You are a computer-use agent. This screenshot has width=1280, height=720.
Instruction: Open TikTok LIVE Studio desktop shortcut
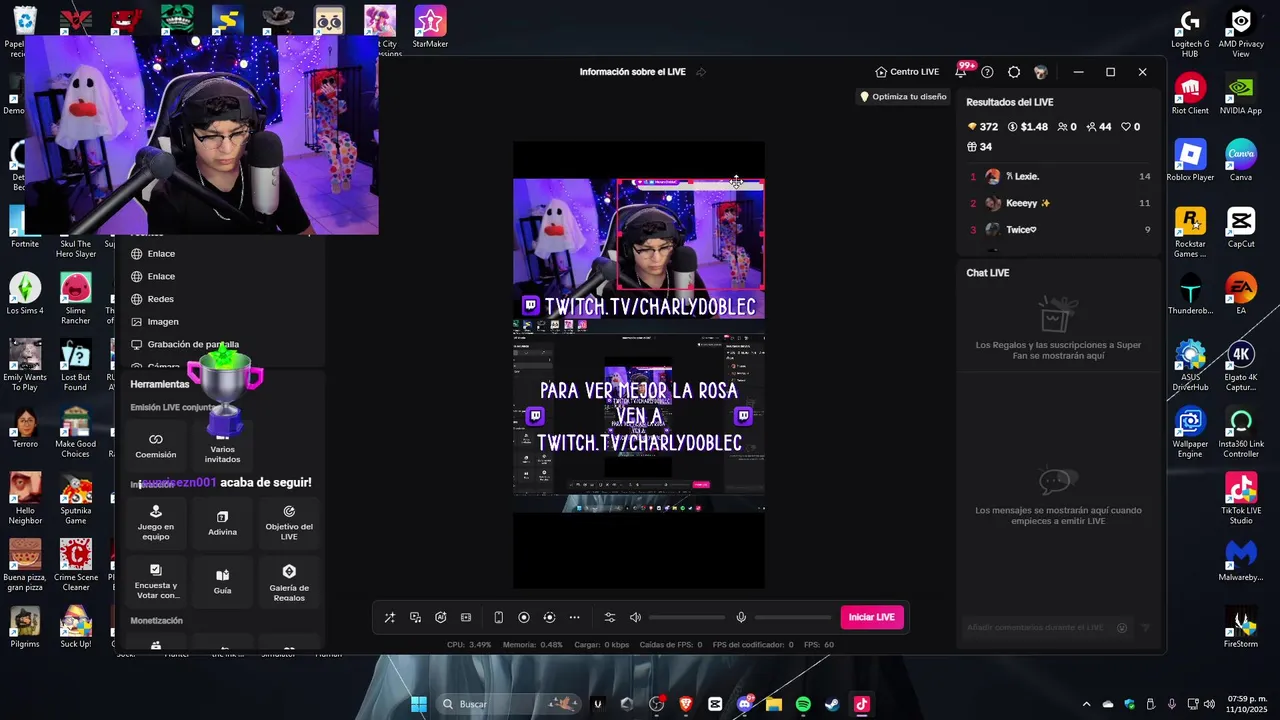tap(1241, 498)
